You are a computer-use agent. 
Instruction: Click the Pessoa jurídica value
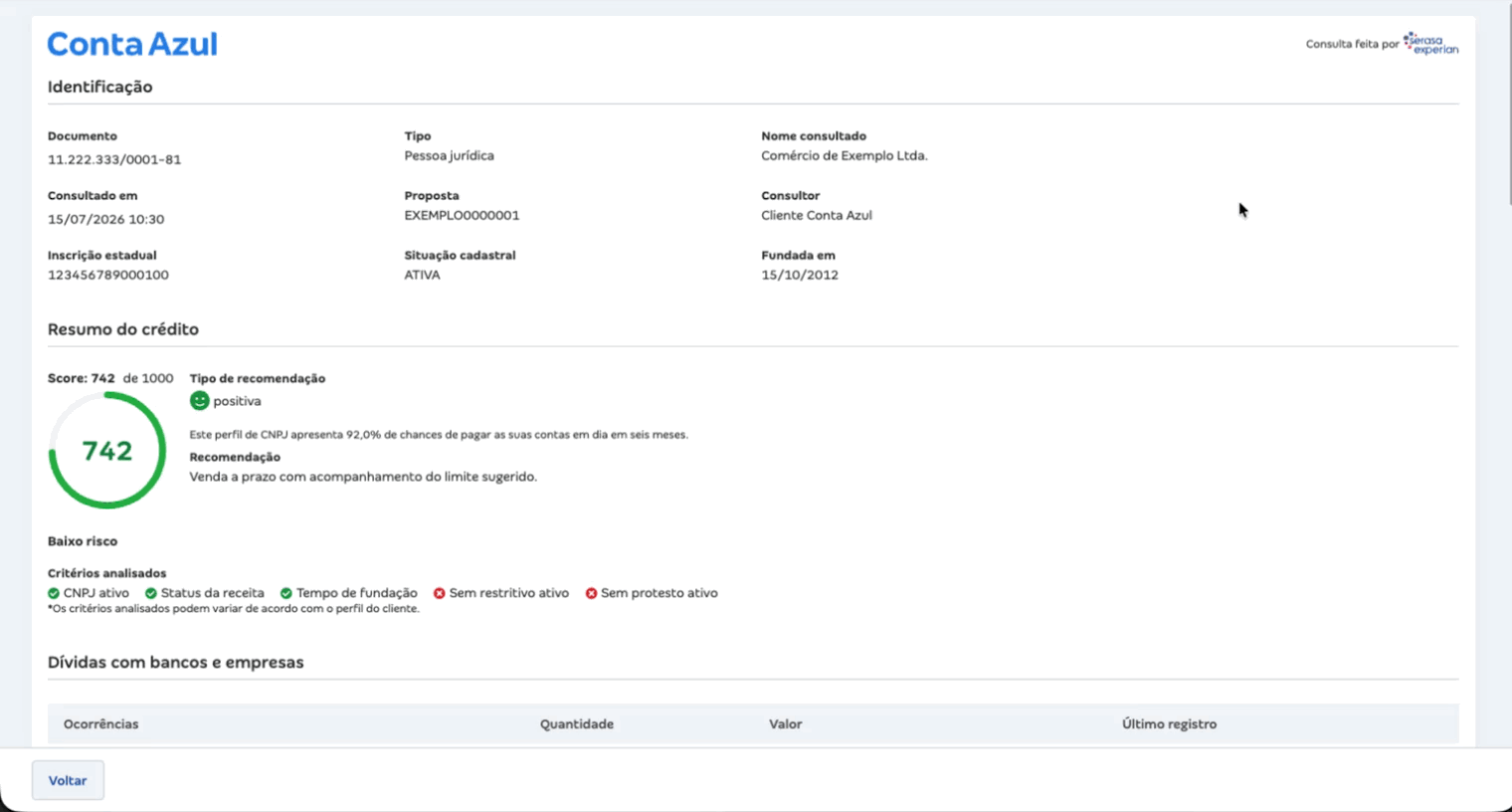click(x=449, y=156)
